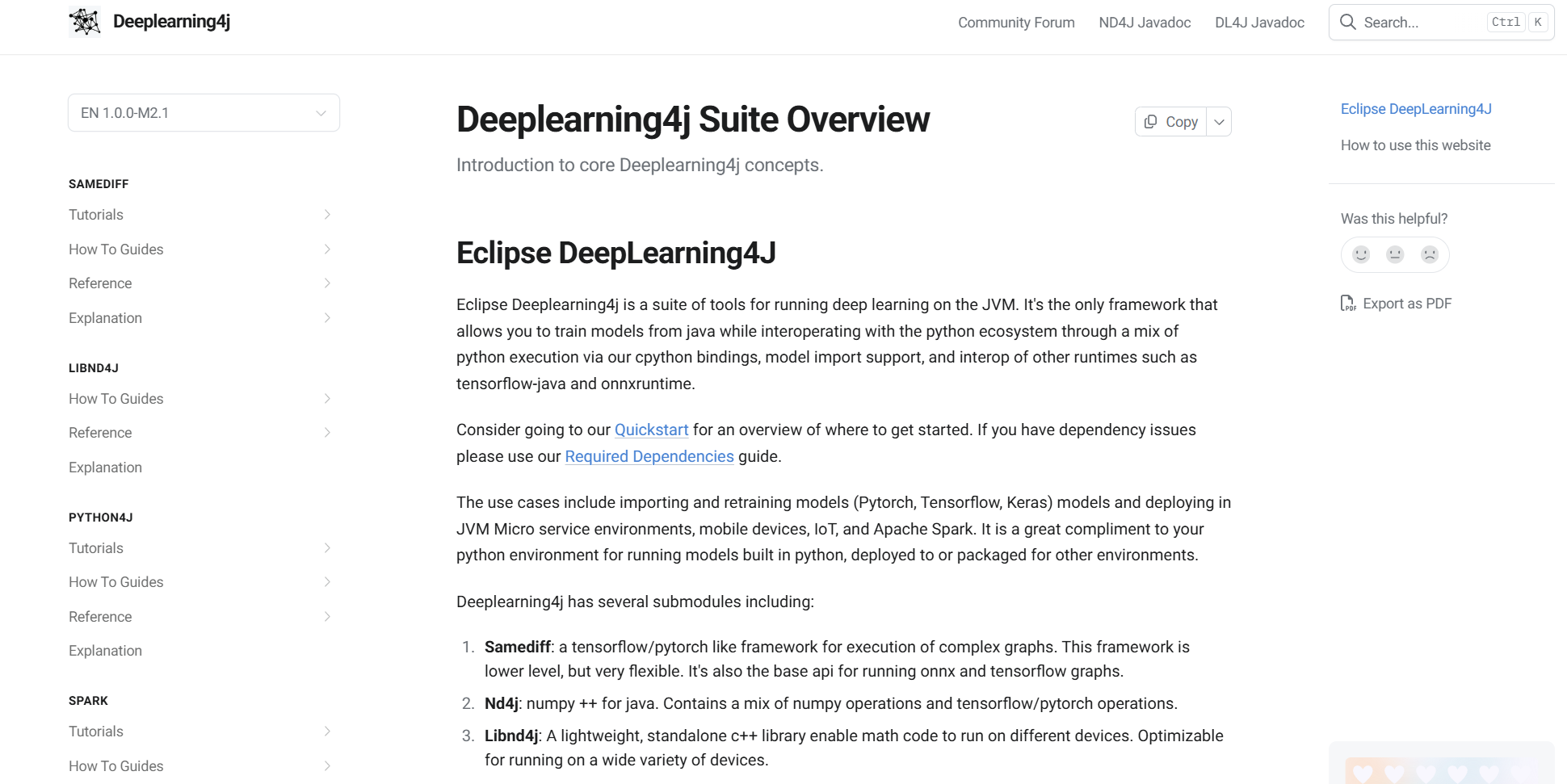Image resolution: width=1567 pixels, height=784 pixels.
Task: Expand Python4j Tutorials chevron
Action: click(327, 548)
